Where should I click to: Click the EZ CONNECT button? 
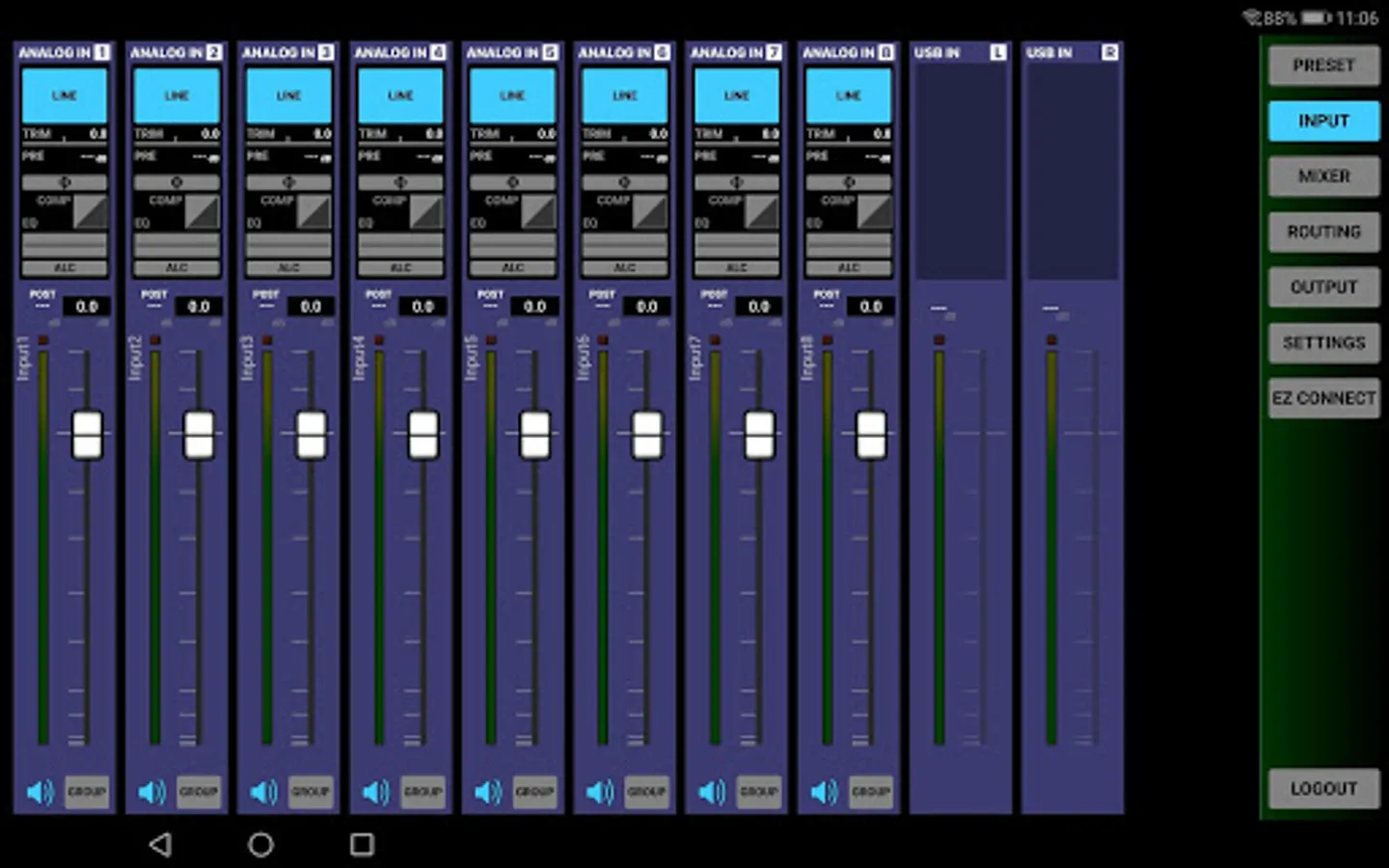pos(1323,398)
